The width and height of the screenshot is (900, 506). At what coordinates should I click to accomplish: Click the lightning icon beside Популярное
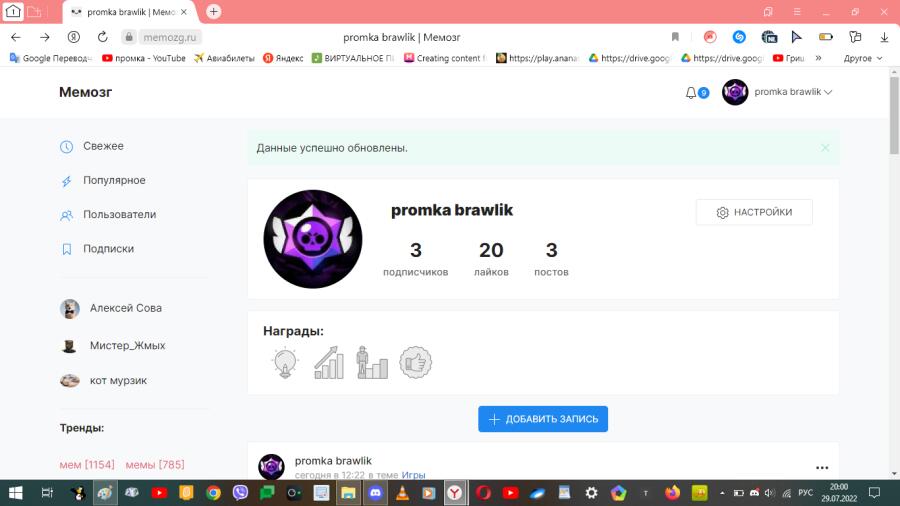point(67,181)
